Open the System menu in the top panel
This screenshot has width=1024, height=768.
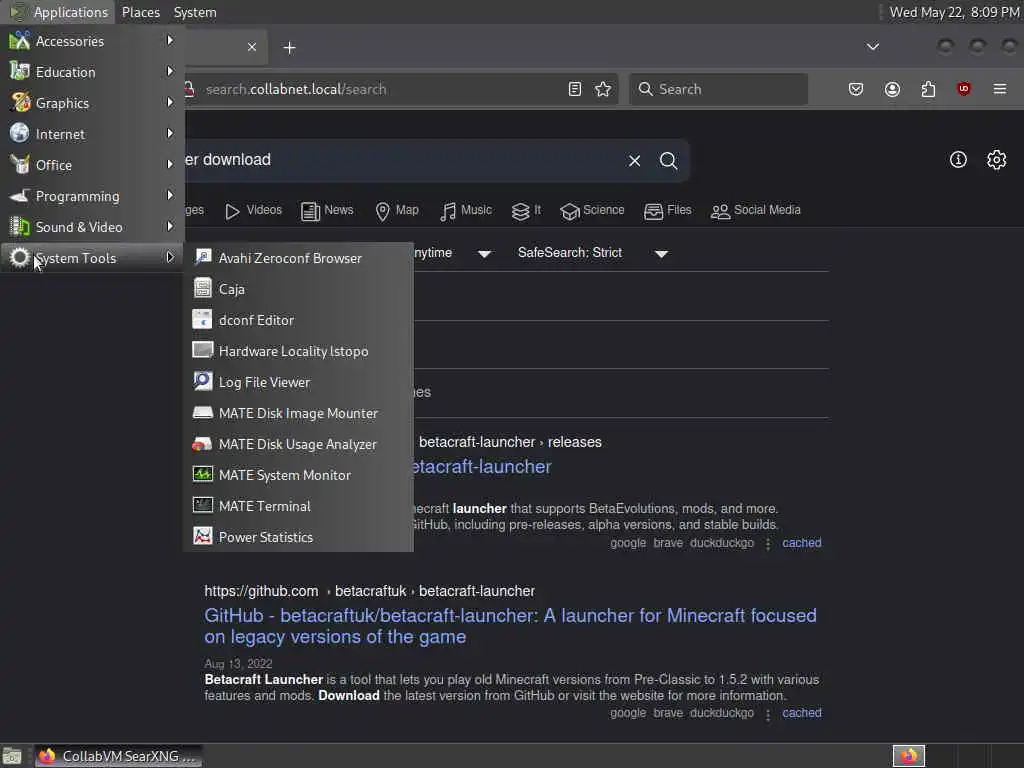pos(195,12)
